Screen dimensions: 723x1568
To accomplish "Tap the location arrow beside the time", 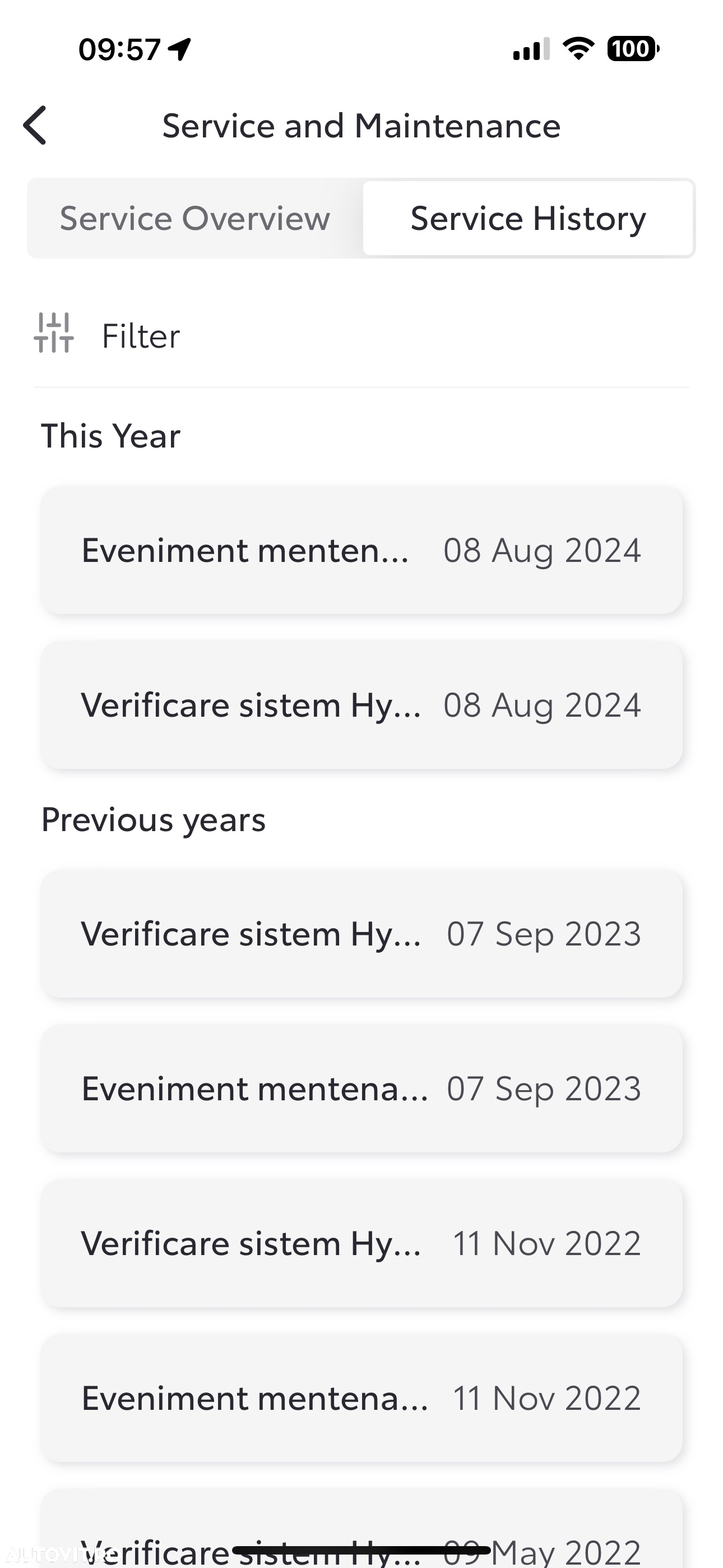I will 179,49.
